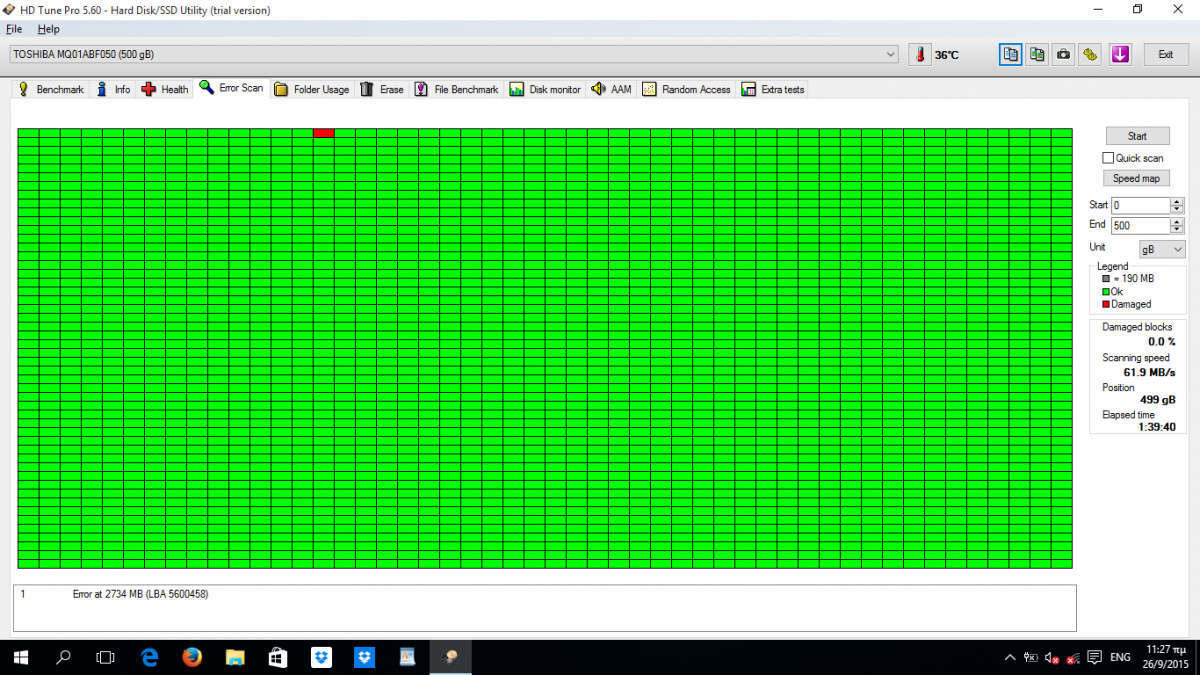Image resolution: width=1200 pixels, height=675 pixels.
Task: Click the ENG language indicator
Action: 1121,657
